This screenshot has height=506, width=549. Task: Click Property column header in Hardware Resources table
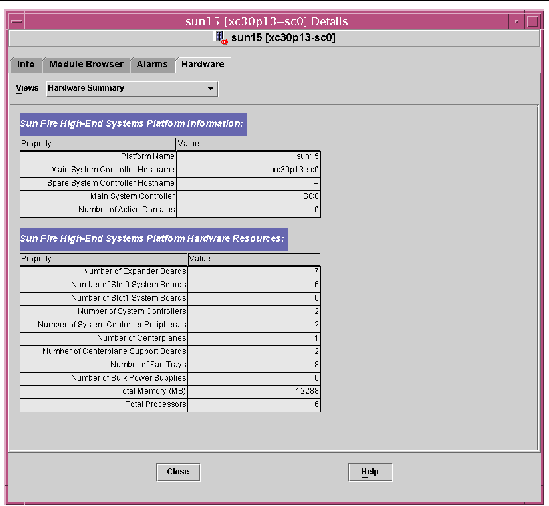click(x=104, y=259)
